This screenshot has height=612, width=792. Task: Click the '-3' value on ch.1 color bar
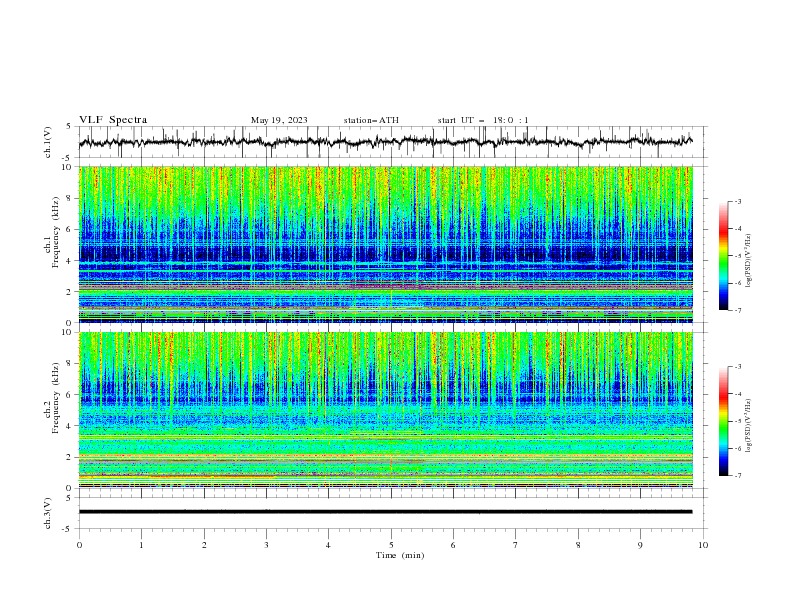click(x=737, y=201)
